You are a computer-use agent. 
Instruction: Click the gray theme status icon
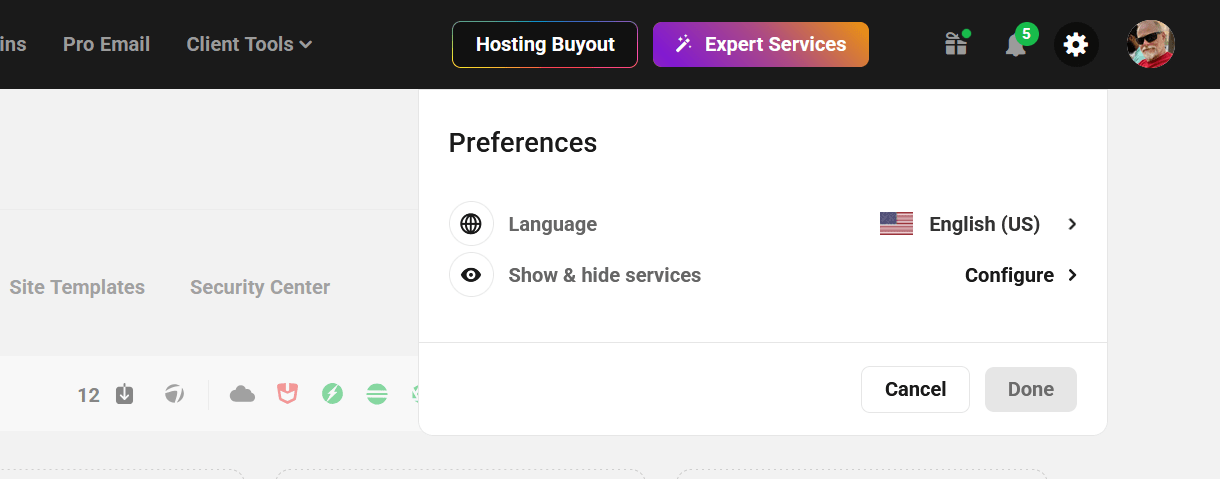174,394
